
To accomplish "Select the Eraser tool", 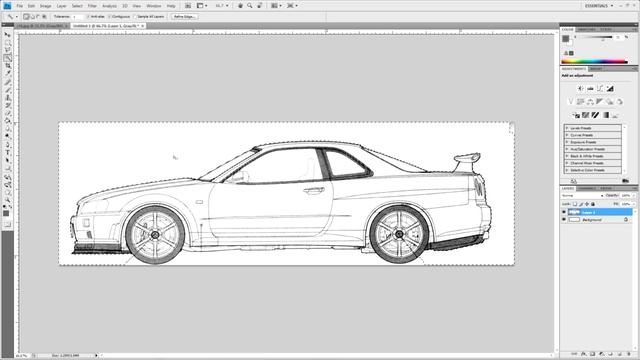I will coord(7,113).
